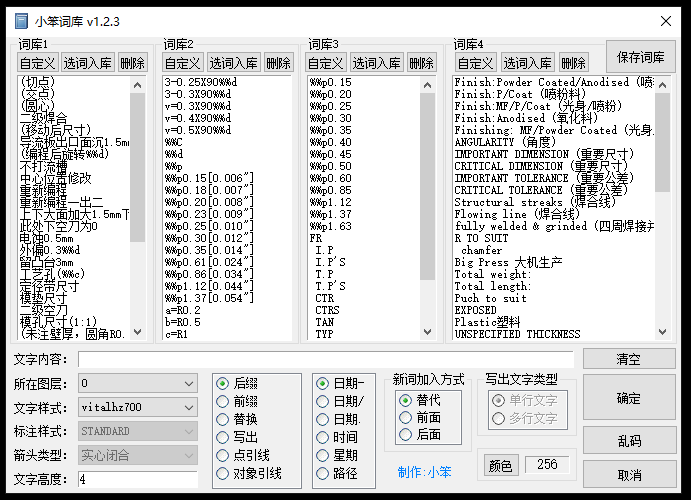Image resolution: width=691 pixels, height=500 pixels.
Task: Click 保存词库 button
Action: (639, 57)
